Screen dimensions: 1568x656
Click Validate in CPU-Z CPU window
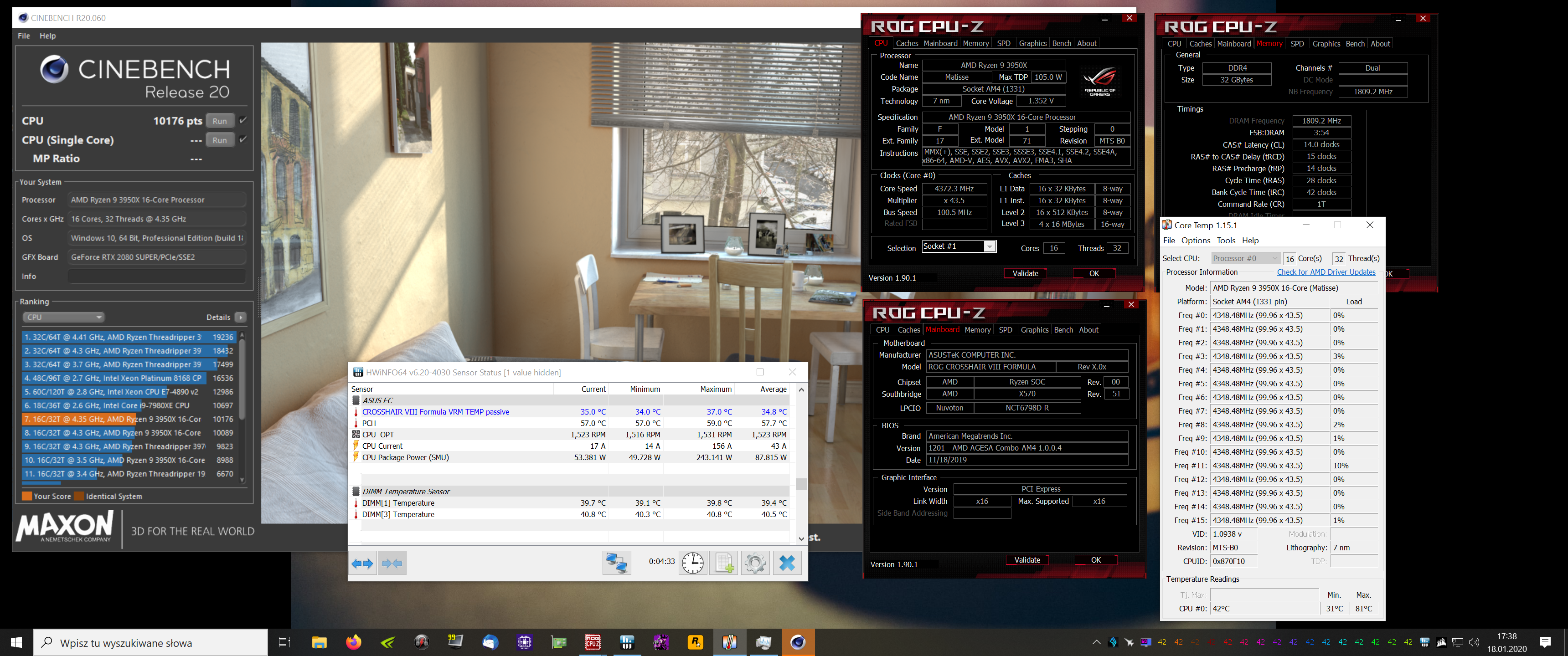pos(1025,273)
